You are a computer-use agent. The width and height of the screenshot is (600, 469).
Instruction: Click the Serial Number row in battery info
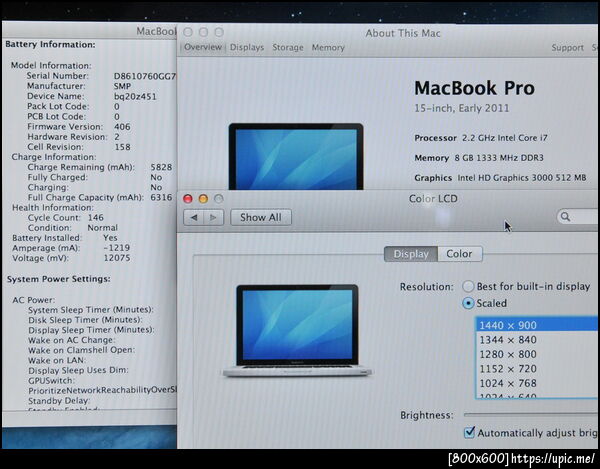tap(101, 76)
